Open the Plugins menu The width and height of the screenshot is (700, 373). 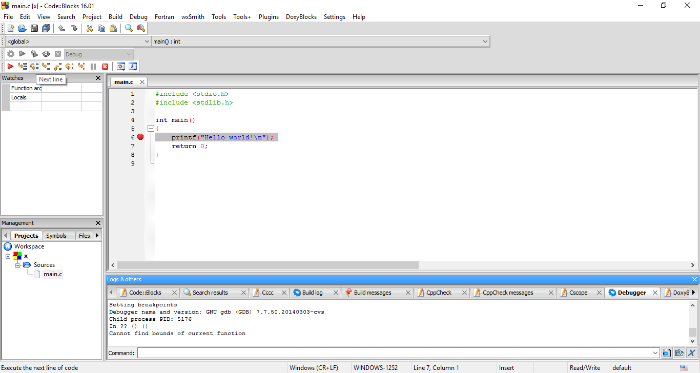tap(268, 17)
